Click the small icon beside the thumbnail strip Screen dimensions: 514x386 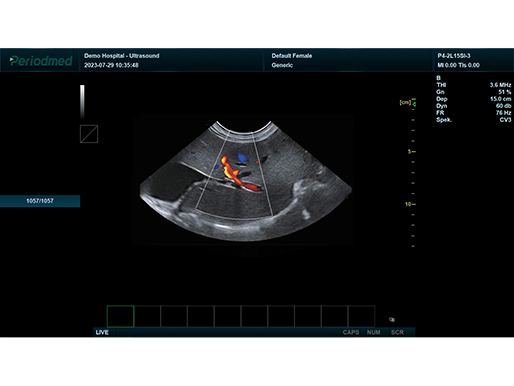(392, 319)
